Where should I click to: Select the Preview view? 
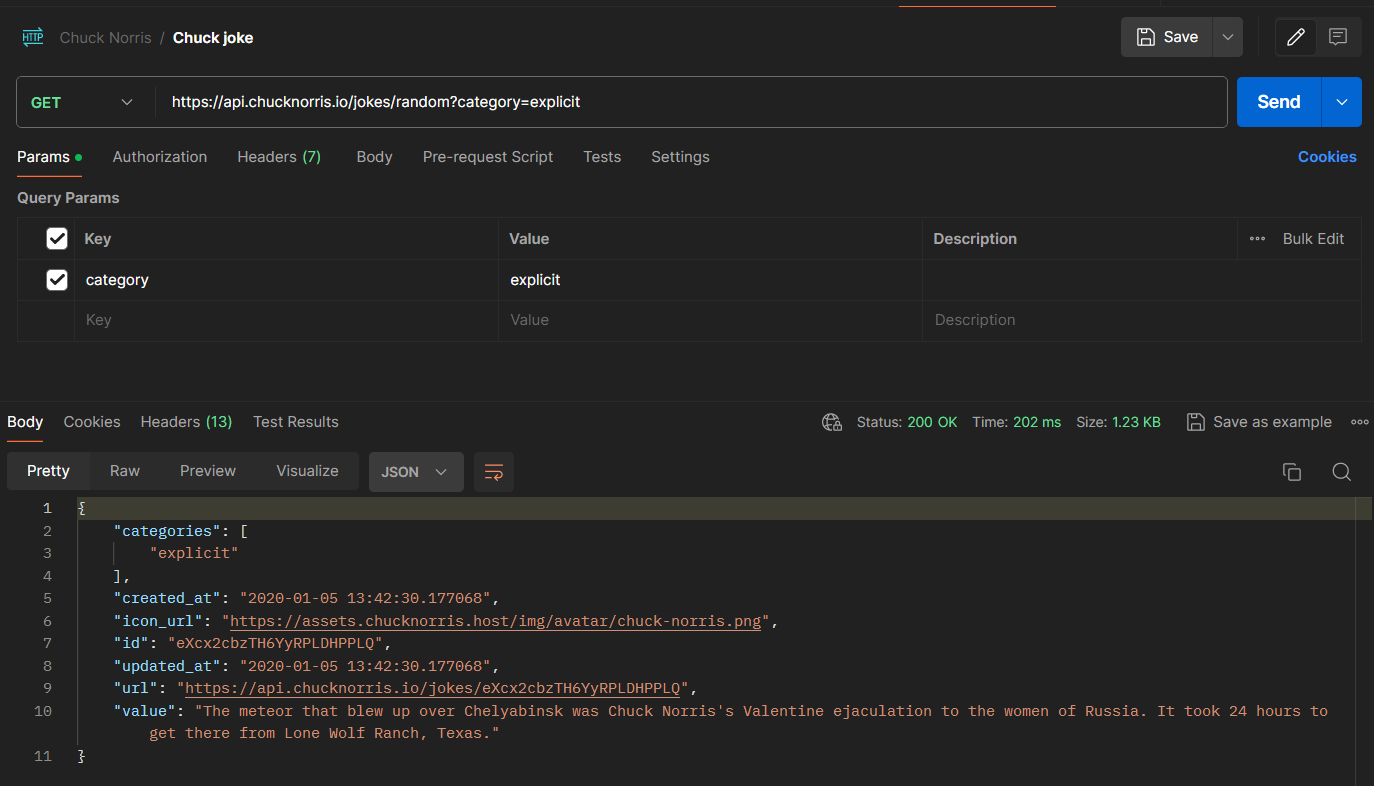tap(208, 471)
